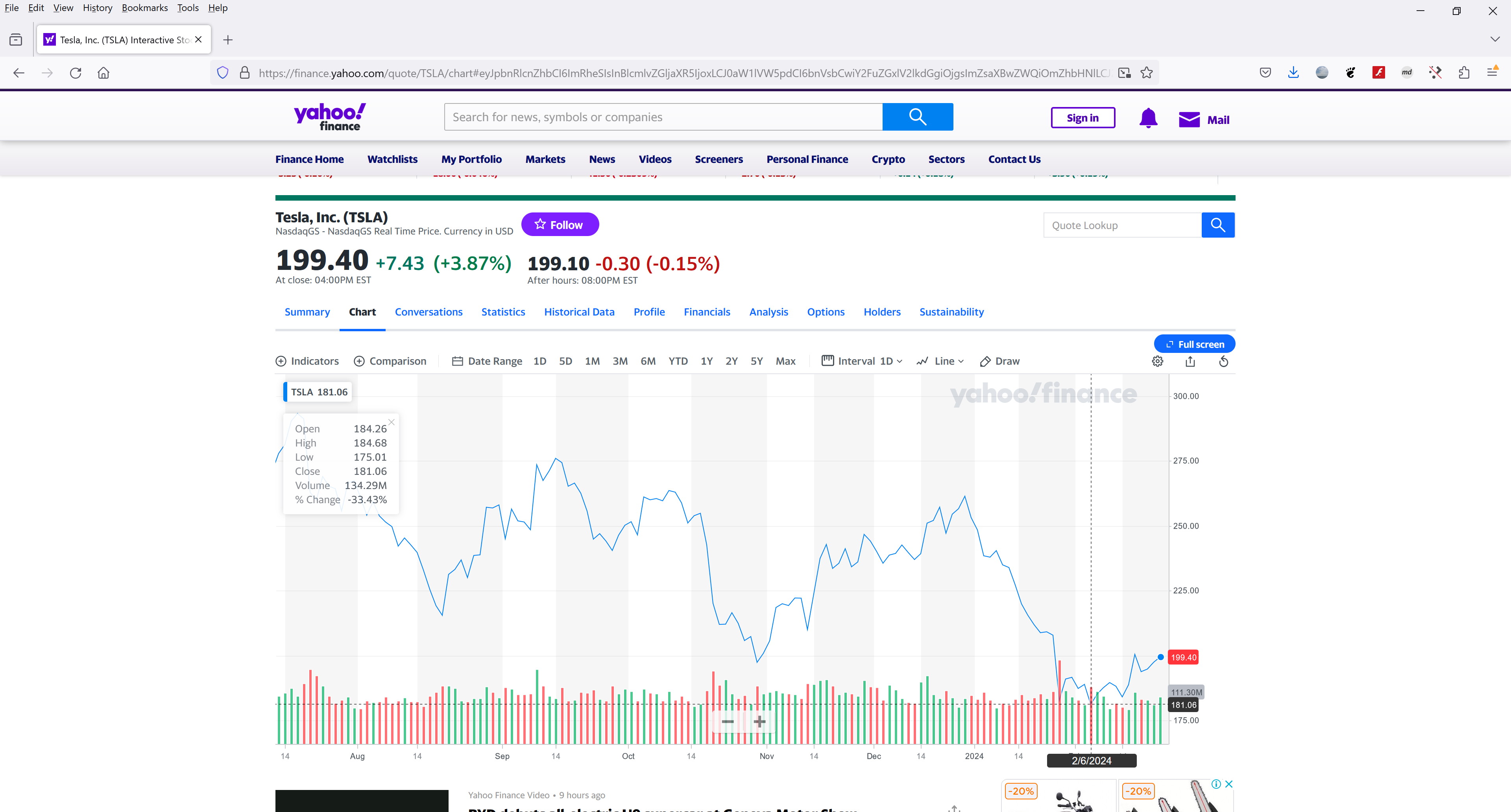Viewport: 1511px width, 812px height.
Task: Open the Tools menu
Action: pyautogui.click(x=188, y=7)
